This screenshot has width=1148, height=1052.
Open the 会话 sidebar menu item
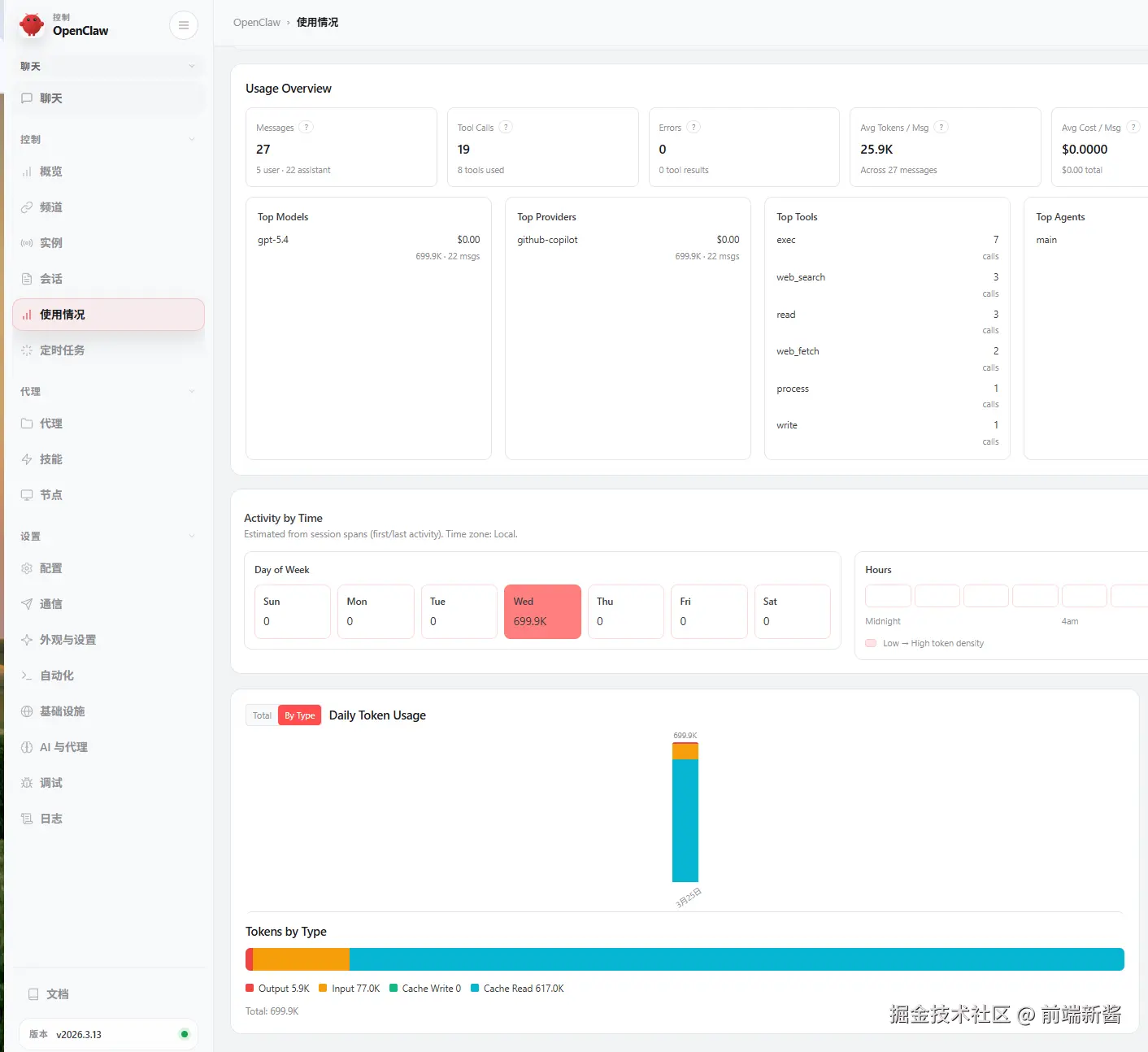click(51, 279)
